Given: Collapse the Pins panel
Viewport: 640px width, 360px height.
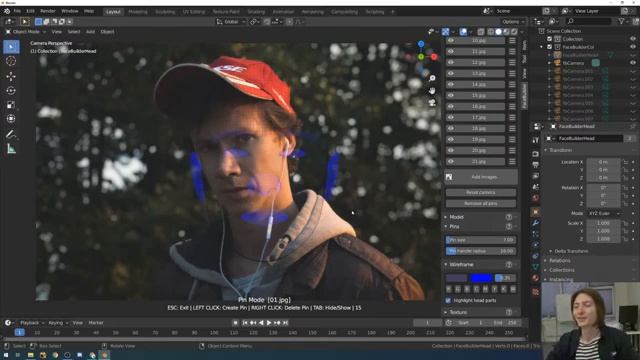Looking at the screenshot, I should click(x=454, y=227).
